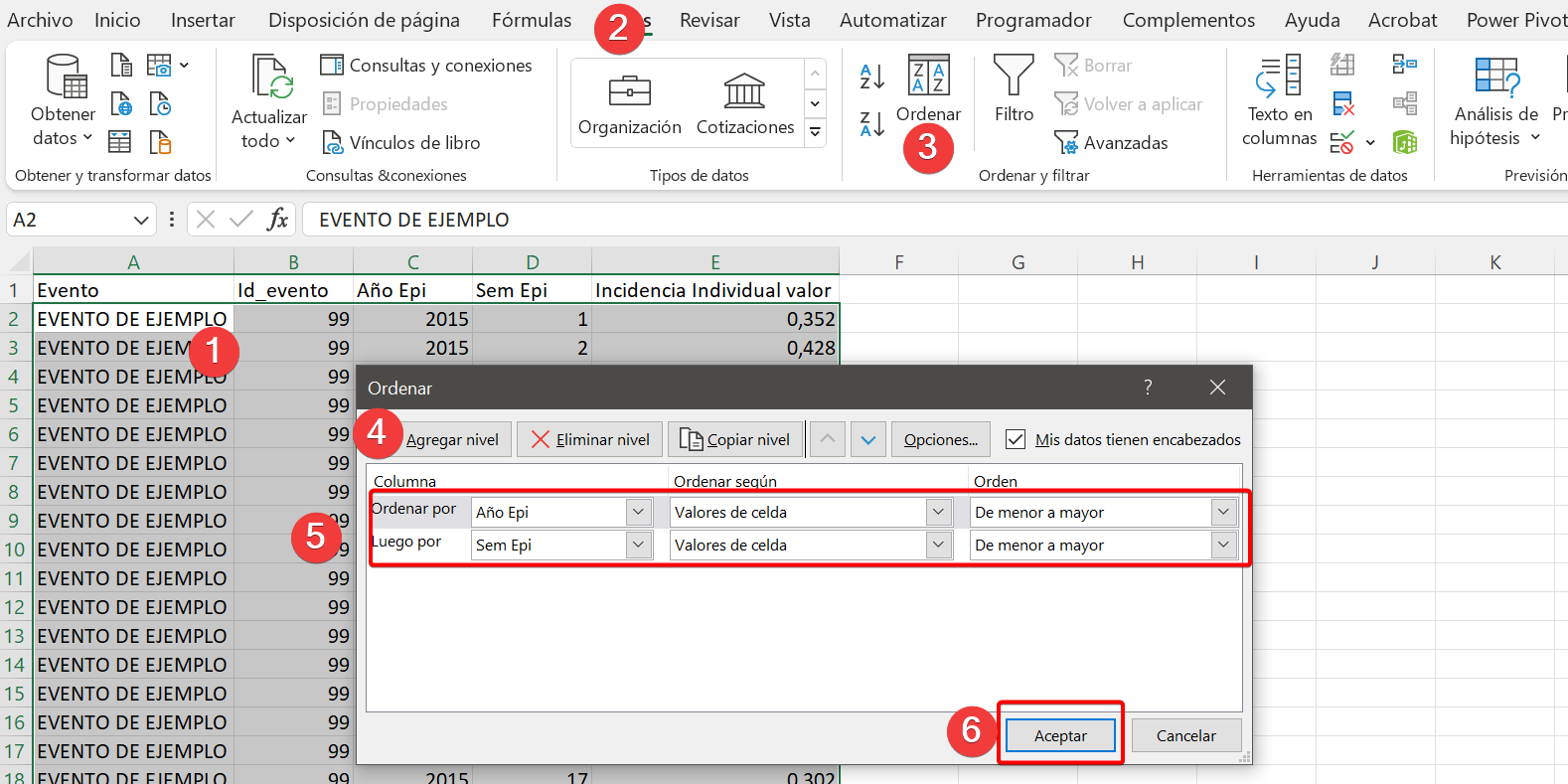Screen dimensions: 1568x784
Task: Open Consultas y conexiones pane
Action: pos(425,66)
